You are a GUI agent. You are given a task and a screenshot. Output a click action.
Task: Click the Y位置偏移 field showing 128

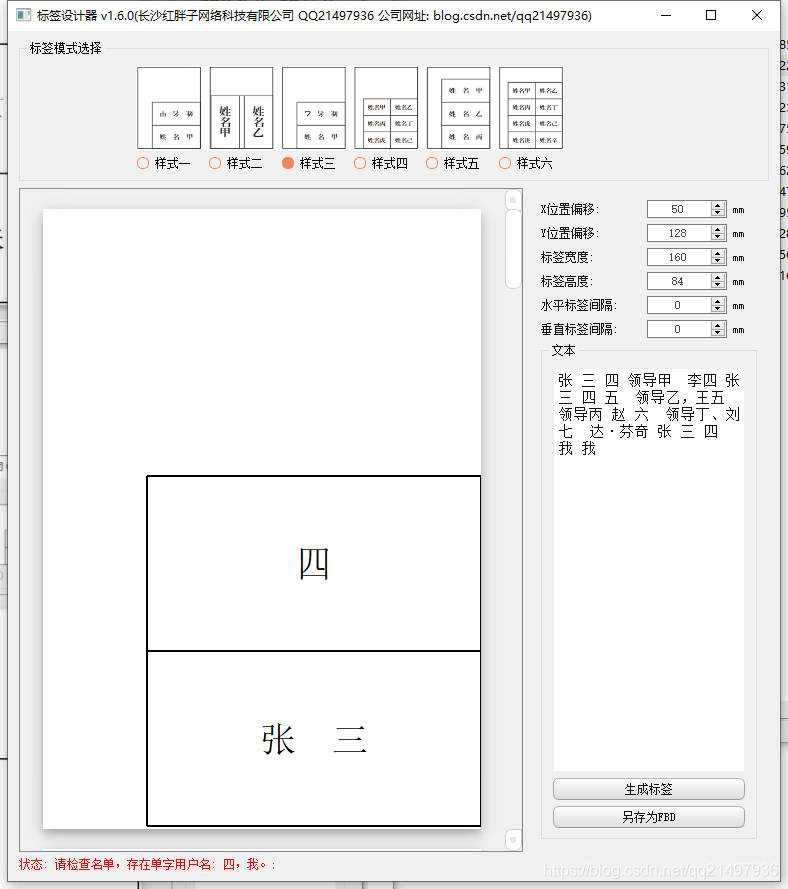coord(679,233)
